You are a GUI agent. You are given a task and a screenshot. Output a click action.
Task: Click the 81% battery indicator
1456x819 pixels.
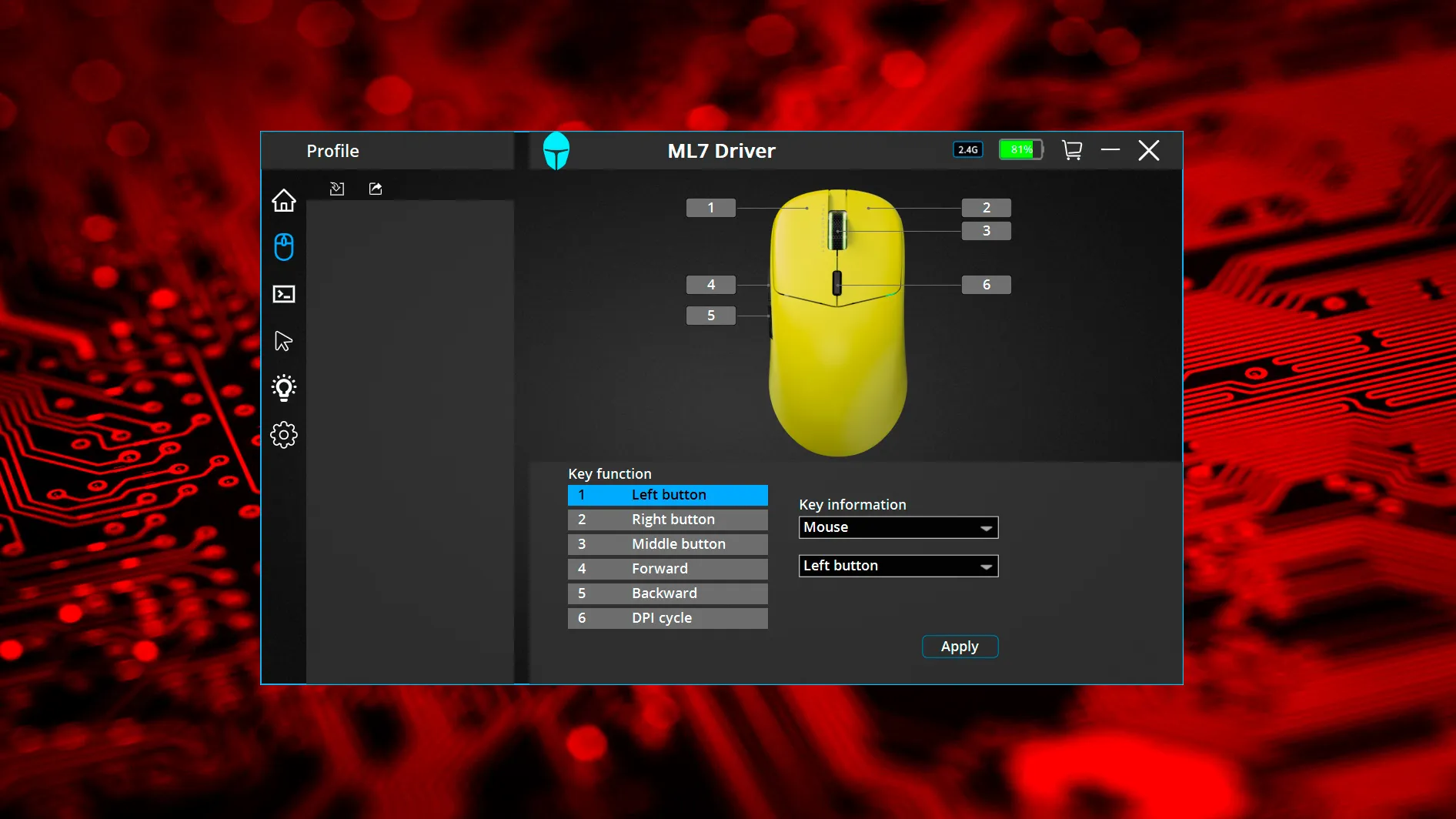pos(1021,149)
